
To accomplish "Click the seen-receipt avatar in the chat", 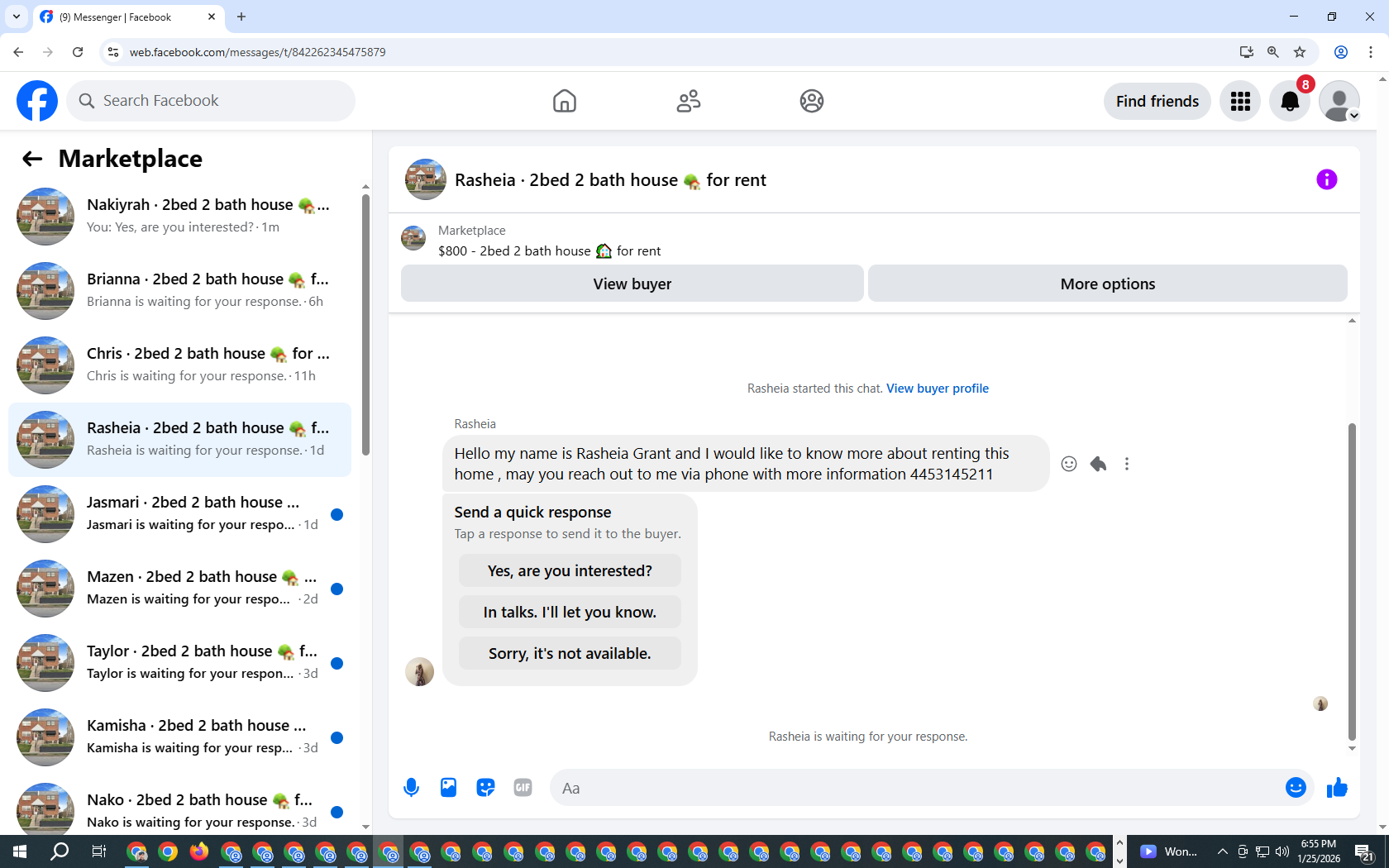I will click(x=1320, y=703).
